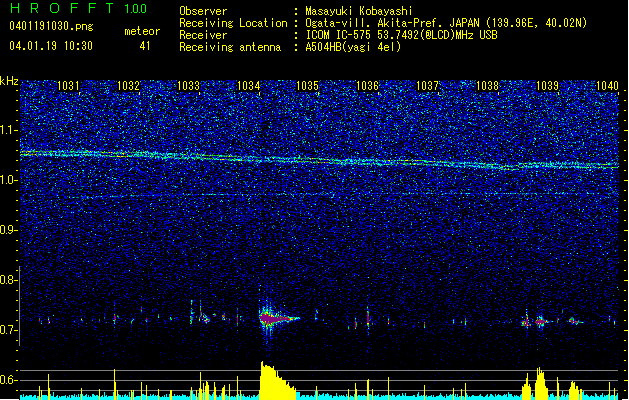The width and height of the screenshot is (629, 400).
Task: Click the Receiving Location label
Action: click(233, 23)
